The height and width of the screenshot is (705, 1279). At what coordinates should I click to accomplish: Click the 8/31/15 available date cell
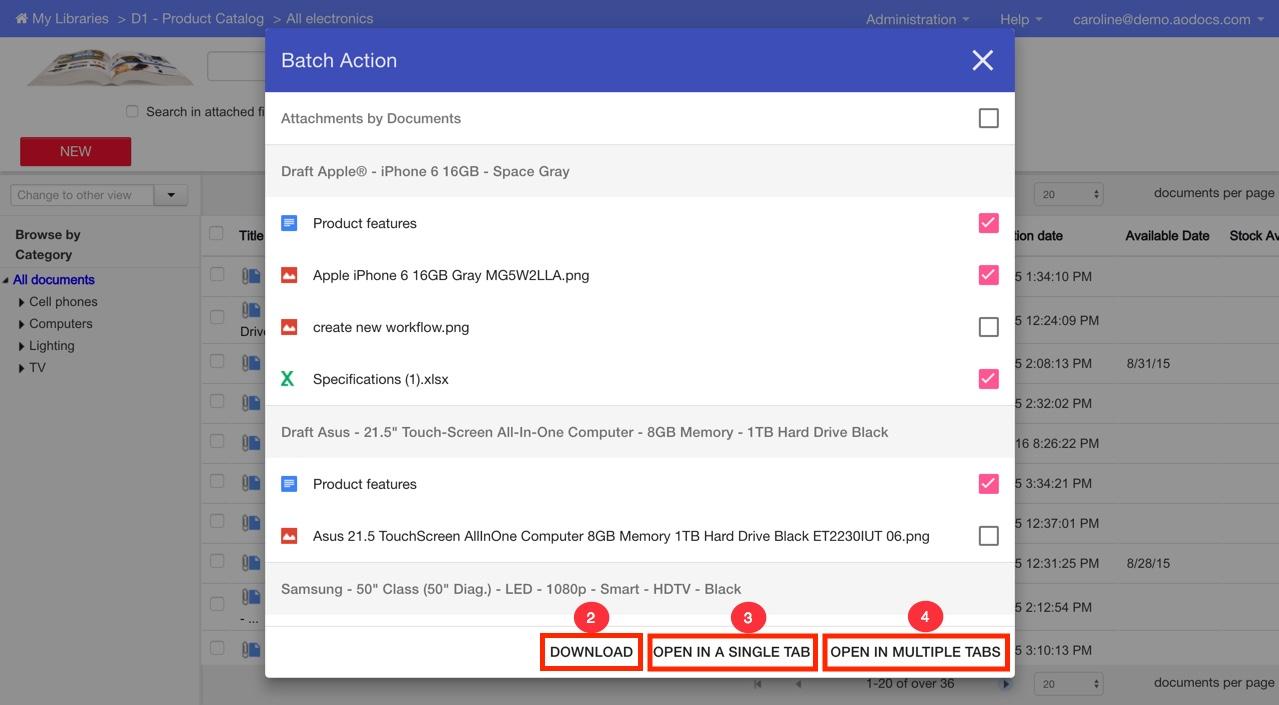click(1148, 364)
